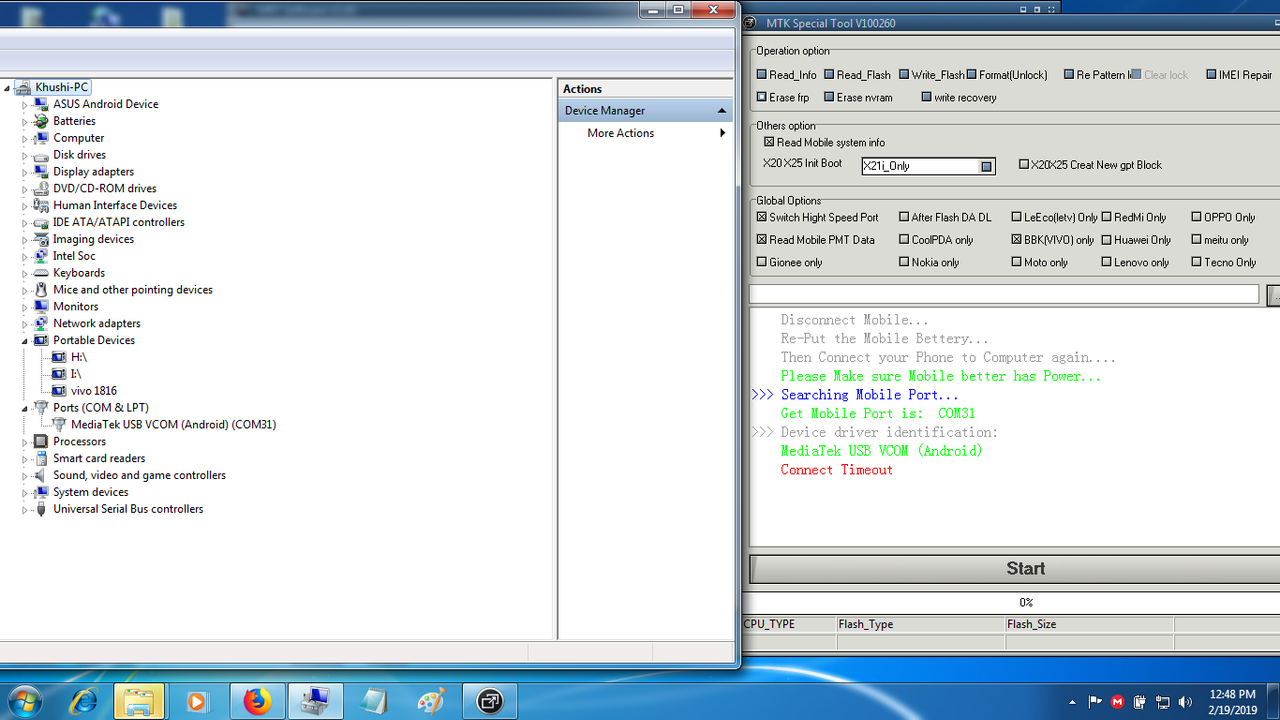Collapse the Portable Devices tree node

pos(25,341)
